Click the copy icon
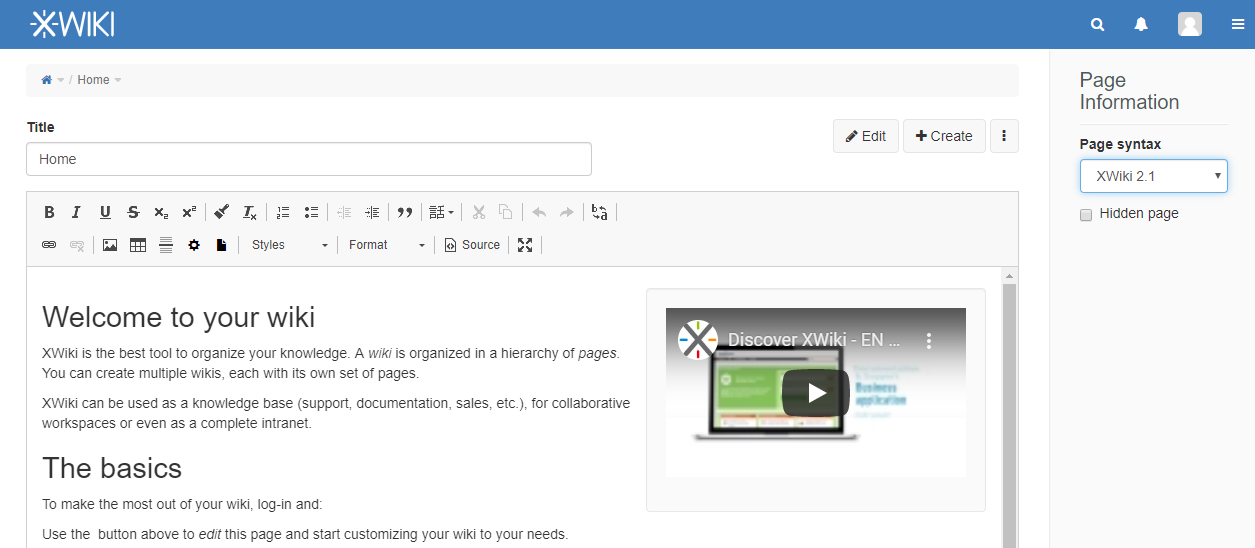The height and width of the screenshot is (548, 1255). pos(506,212)
